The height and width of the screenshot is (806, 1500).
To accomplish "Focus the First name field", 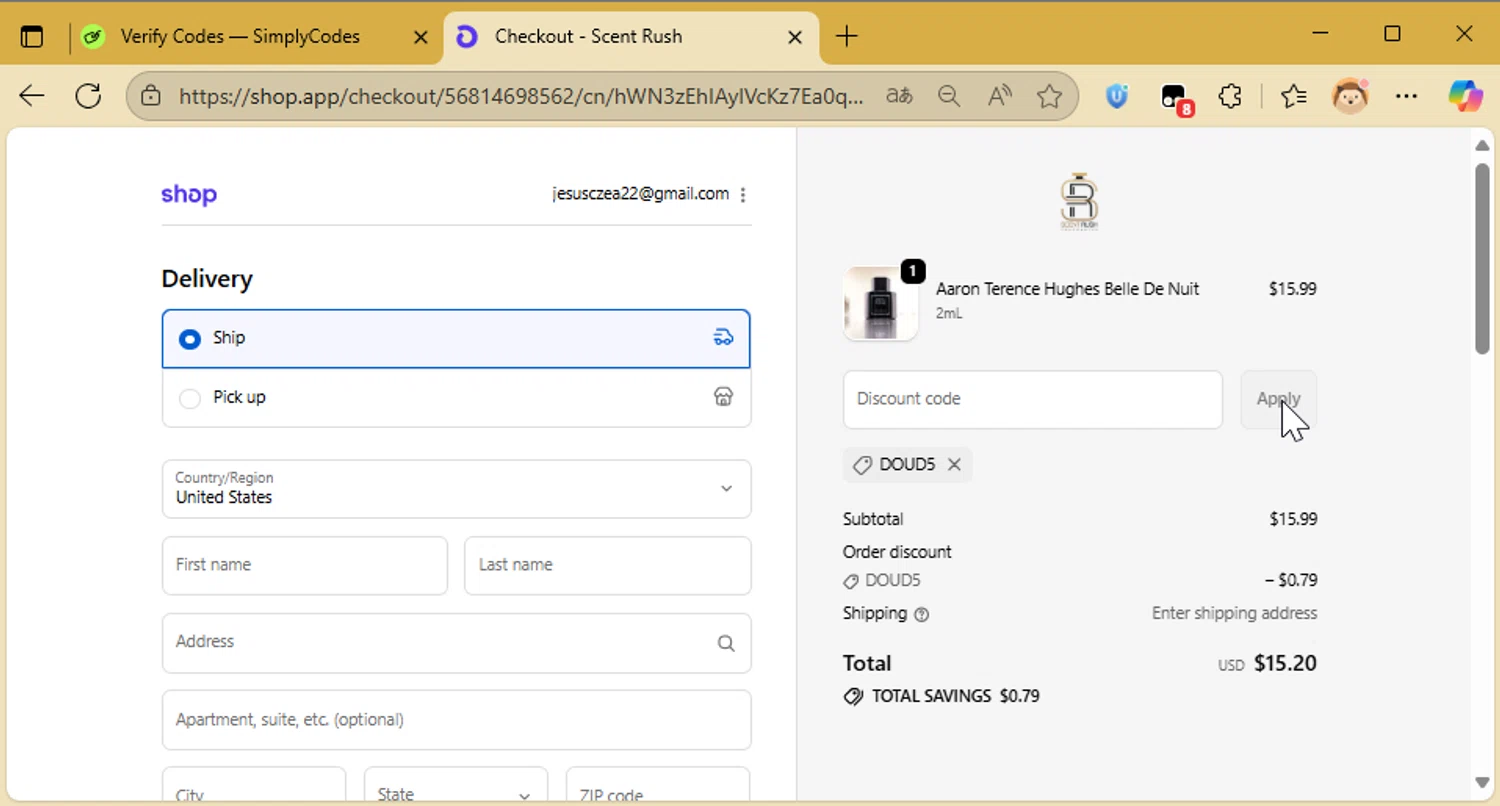I will click(305, 565).
